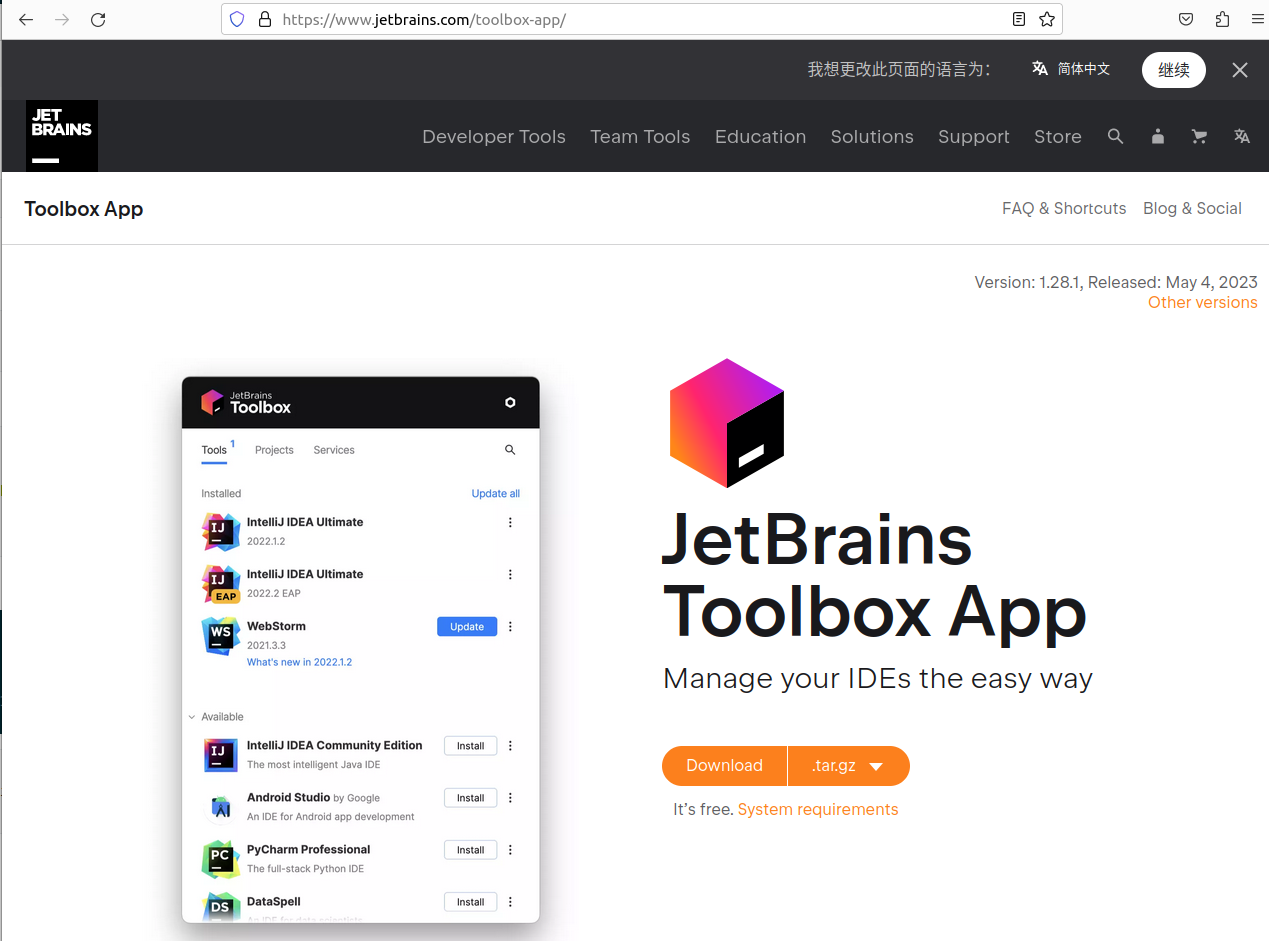The image size is (1269, 941).
Task: Open the .tar.gz format dropdown
Action: (x=848, y=766)
